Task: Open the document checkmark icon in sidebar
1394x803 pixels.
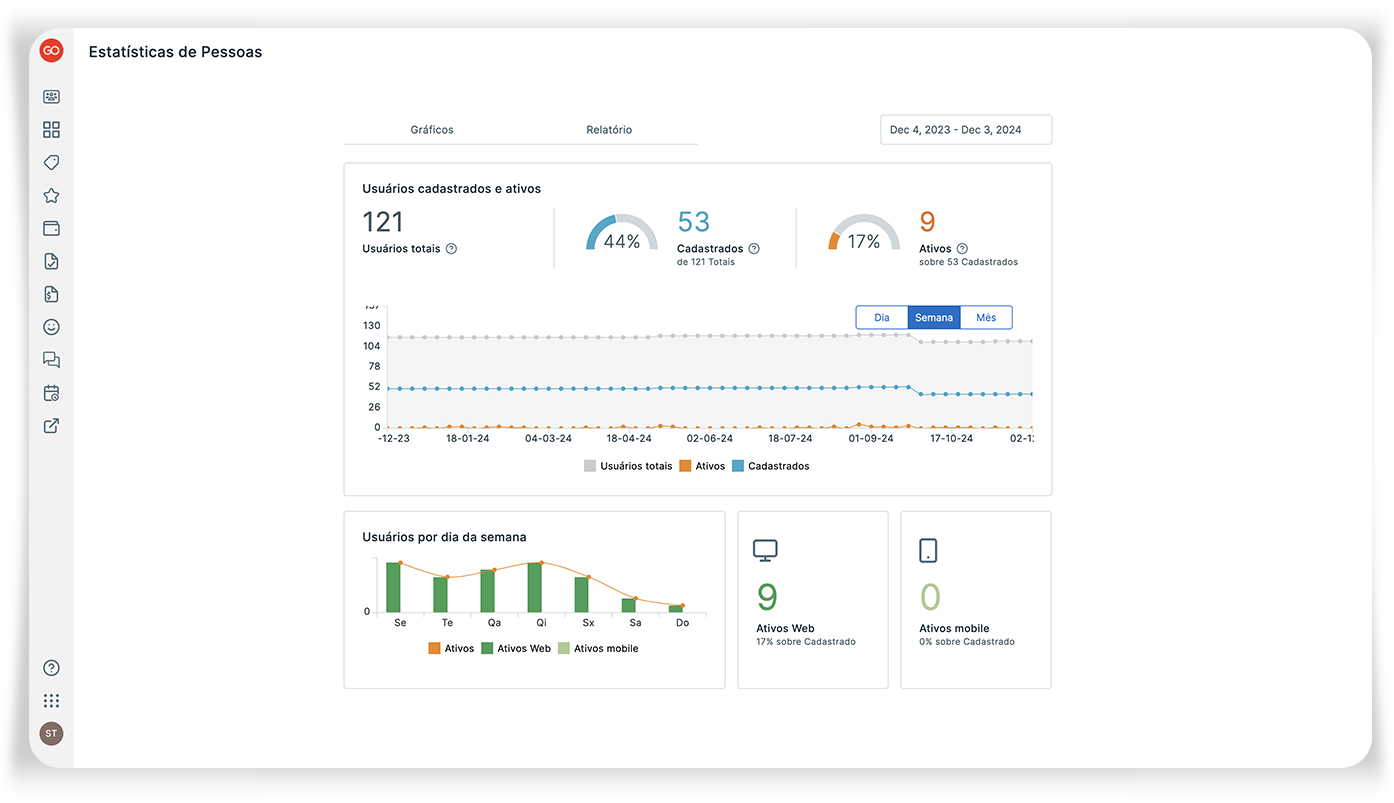Action: point(51,261)
